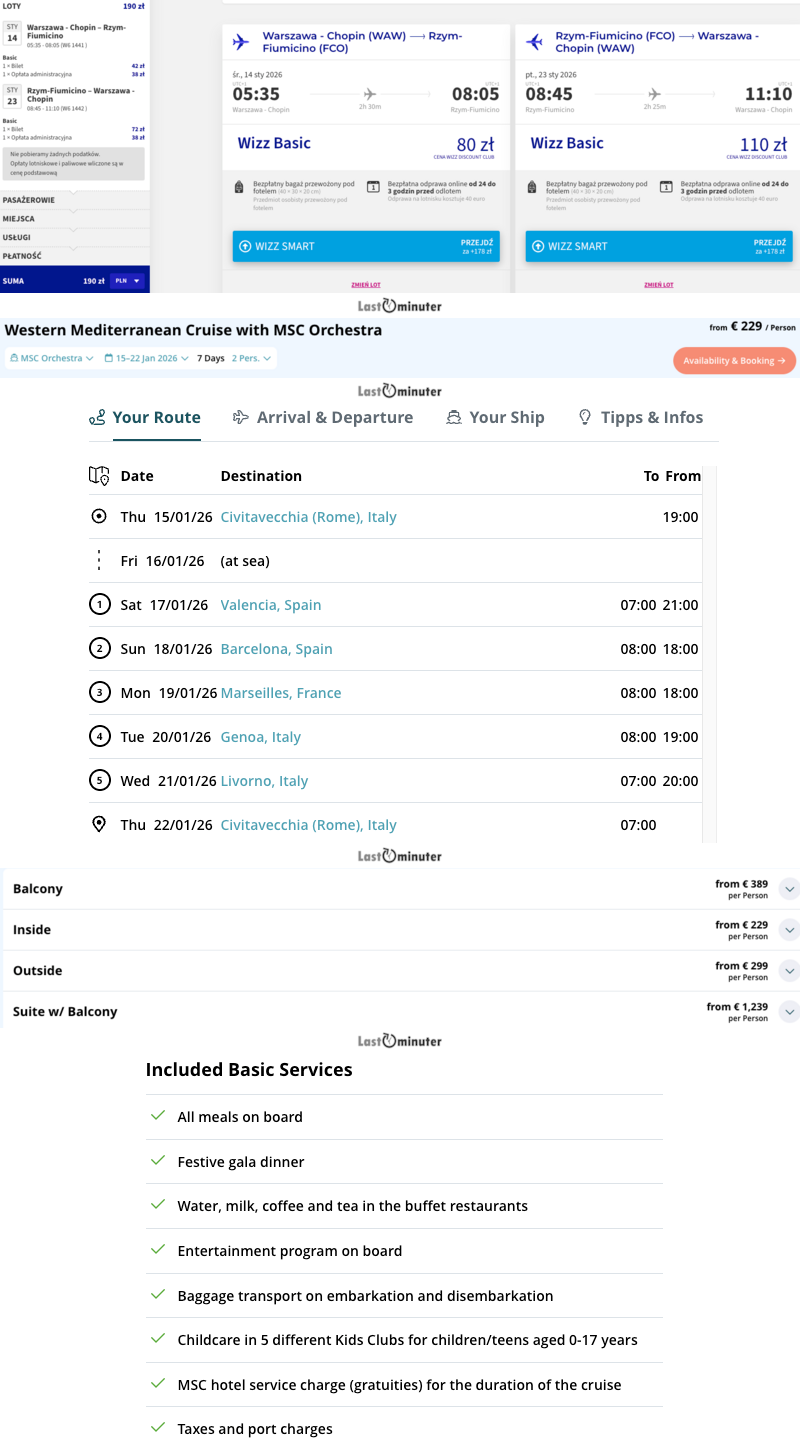Select the Tipps & Infos tab
Image resolution: width=800 pixels, height=1439 pixels.
point(641,418)
